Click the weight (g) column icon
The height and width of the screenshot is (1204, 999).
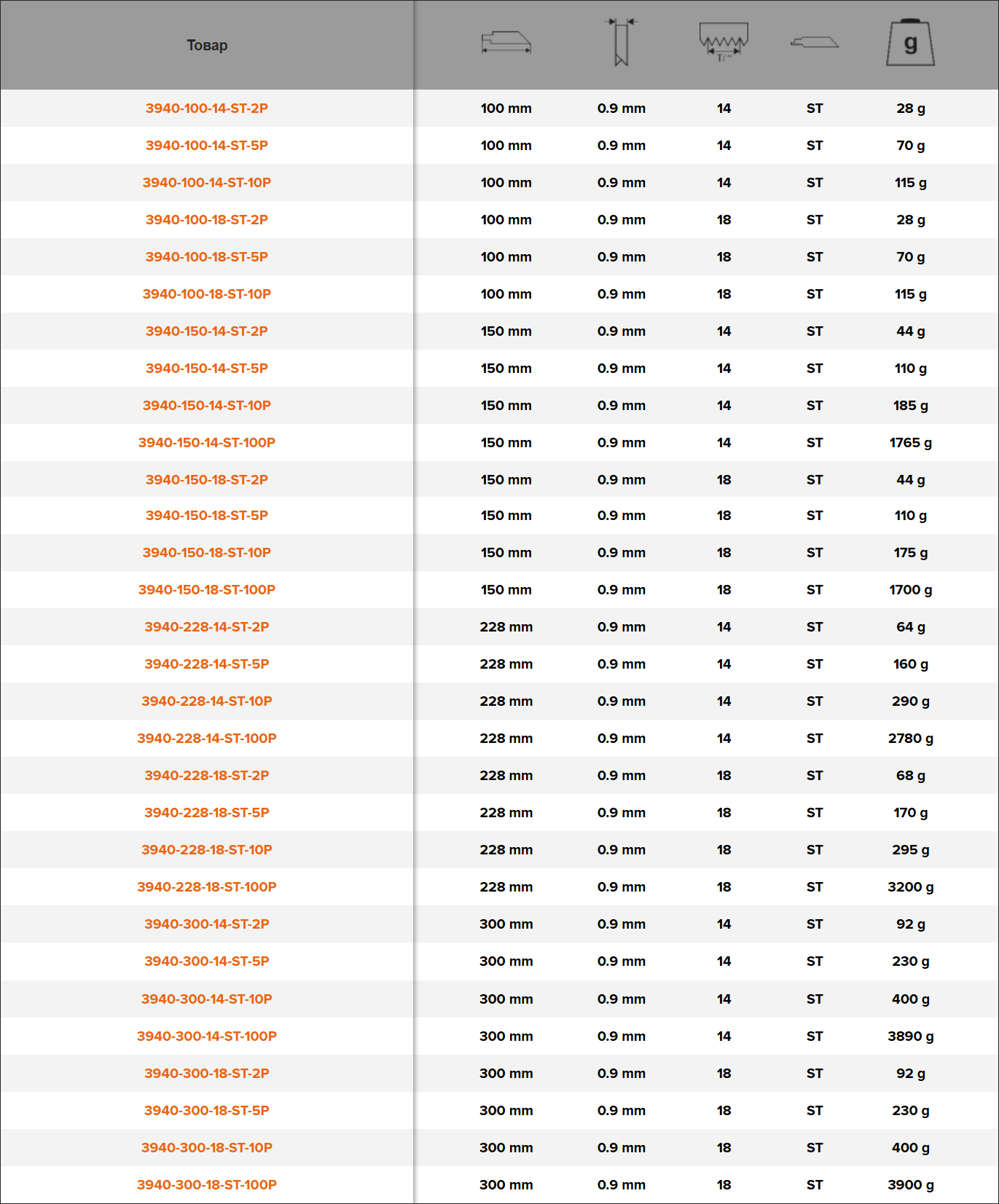[911, 43]
